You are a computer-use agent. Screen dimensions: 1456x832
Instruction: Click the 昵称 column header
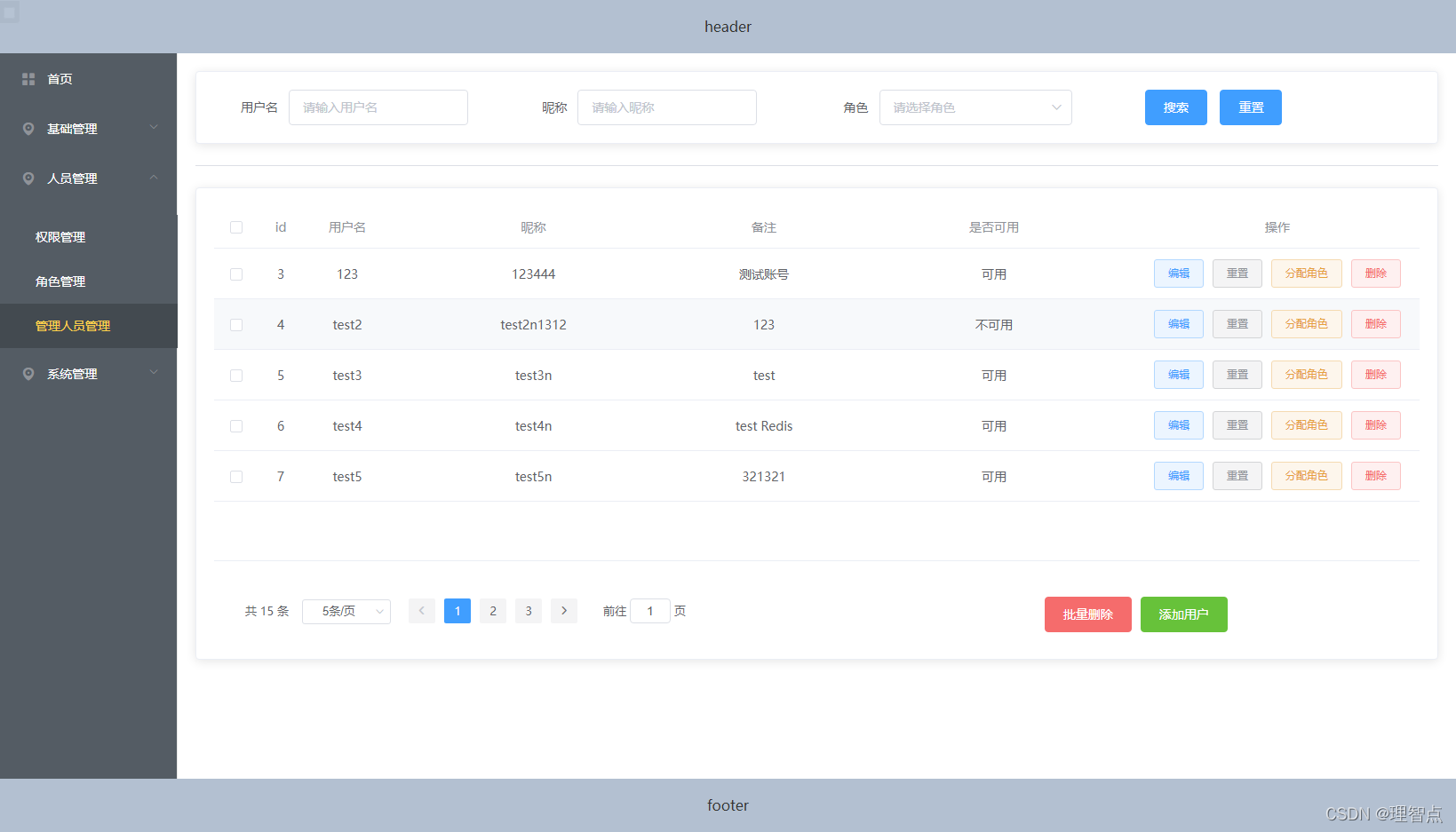(533, 227)
